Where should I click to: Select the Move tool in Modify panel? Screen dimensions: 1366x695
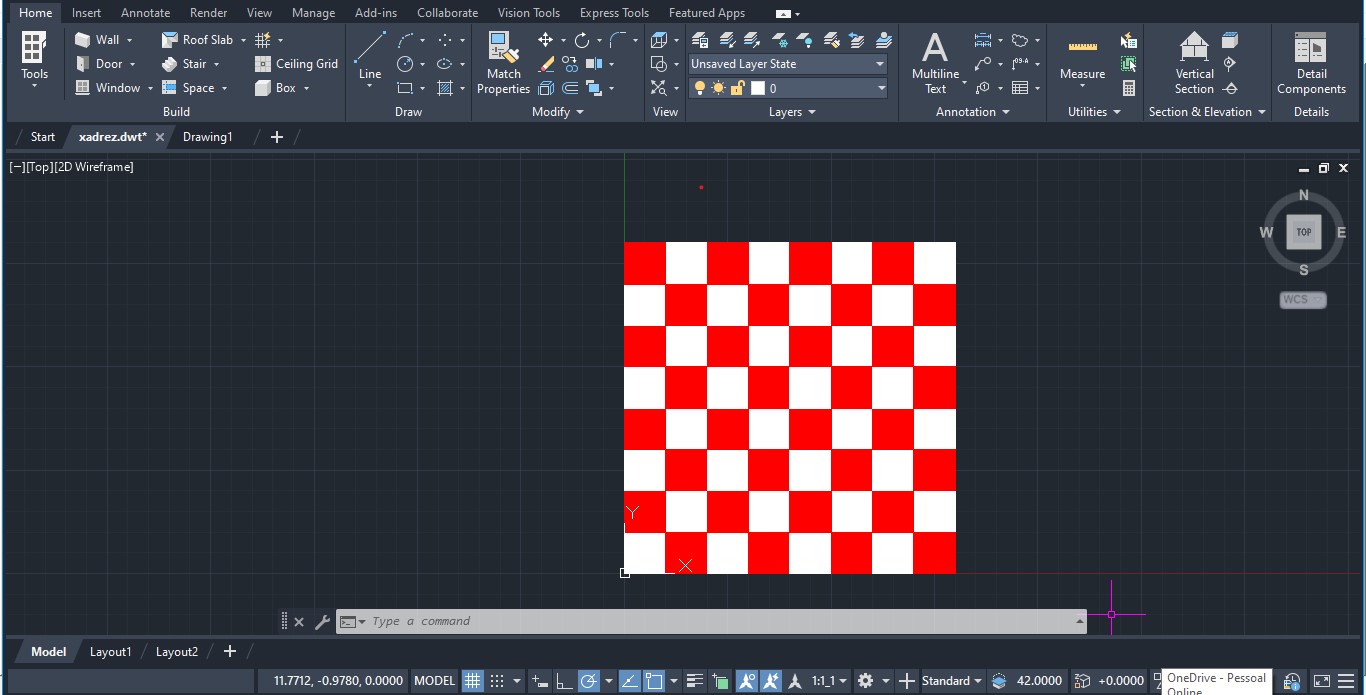coord(545,40)
